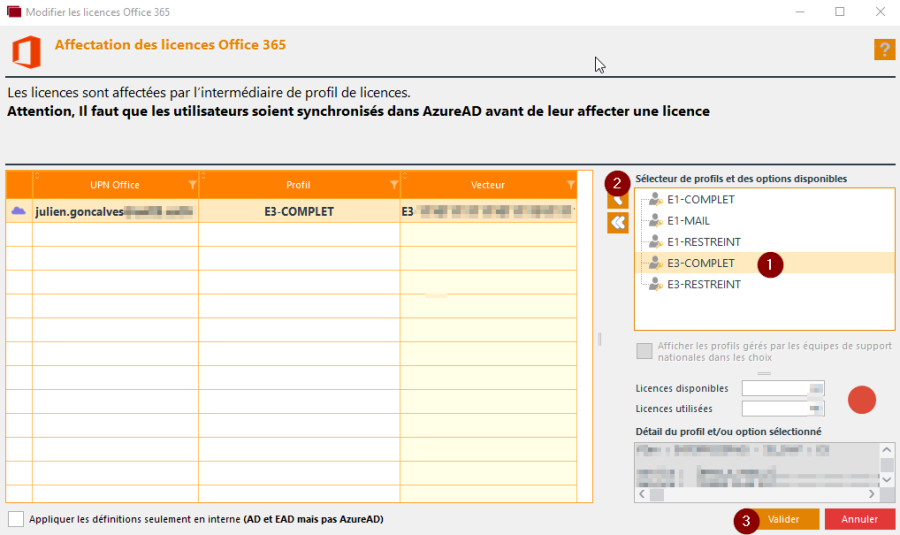Click inside the 'Détail du profil' text area

[x=758, y=465]
